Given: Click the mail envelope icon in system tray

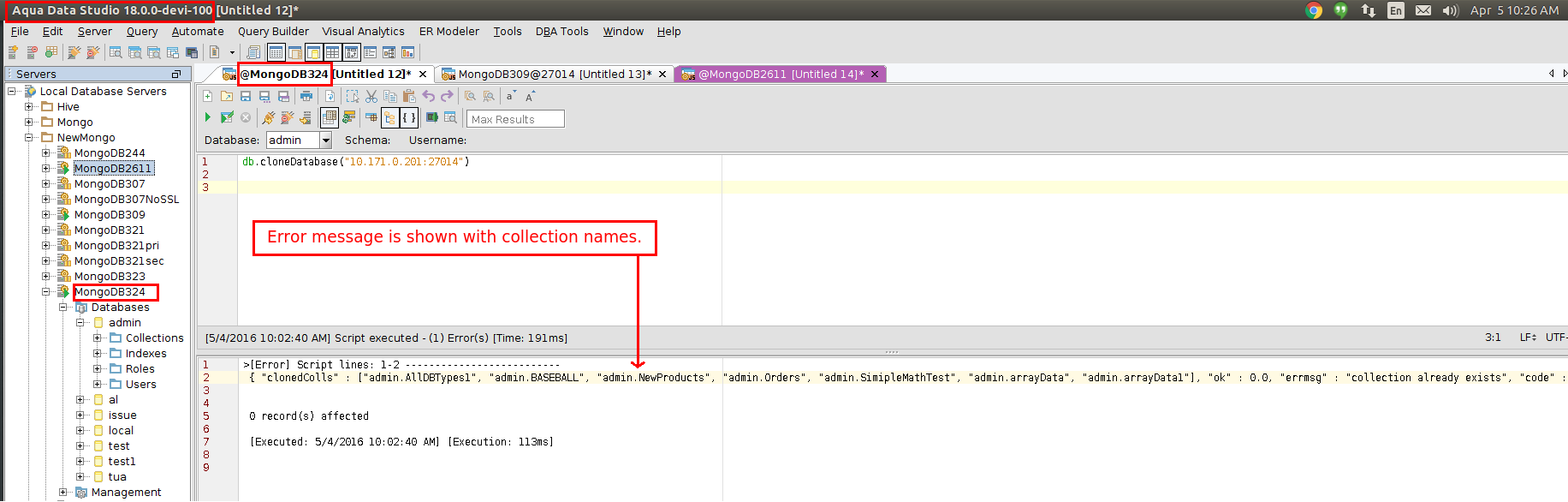Looking at the screenshot, I should click(1423, 10).
